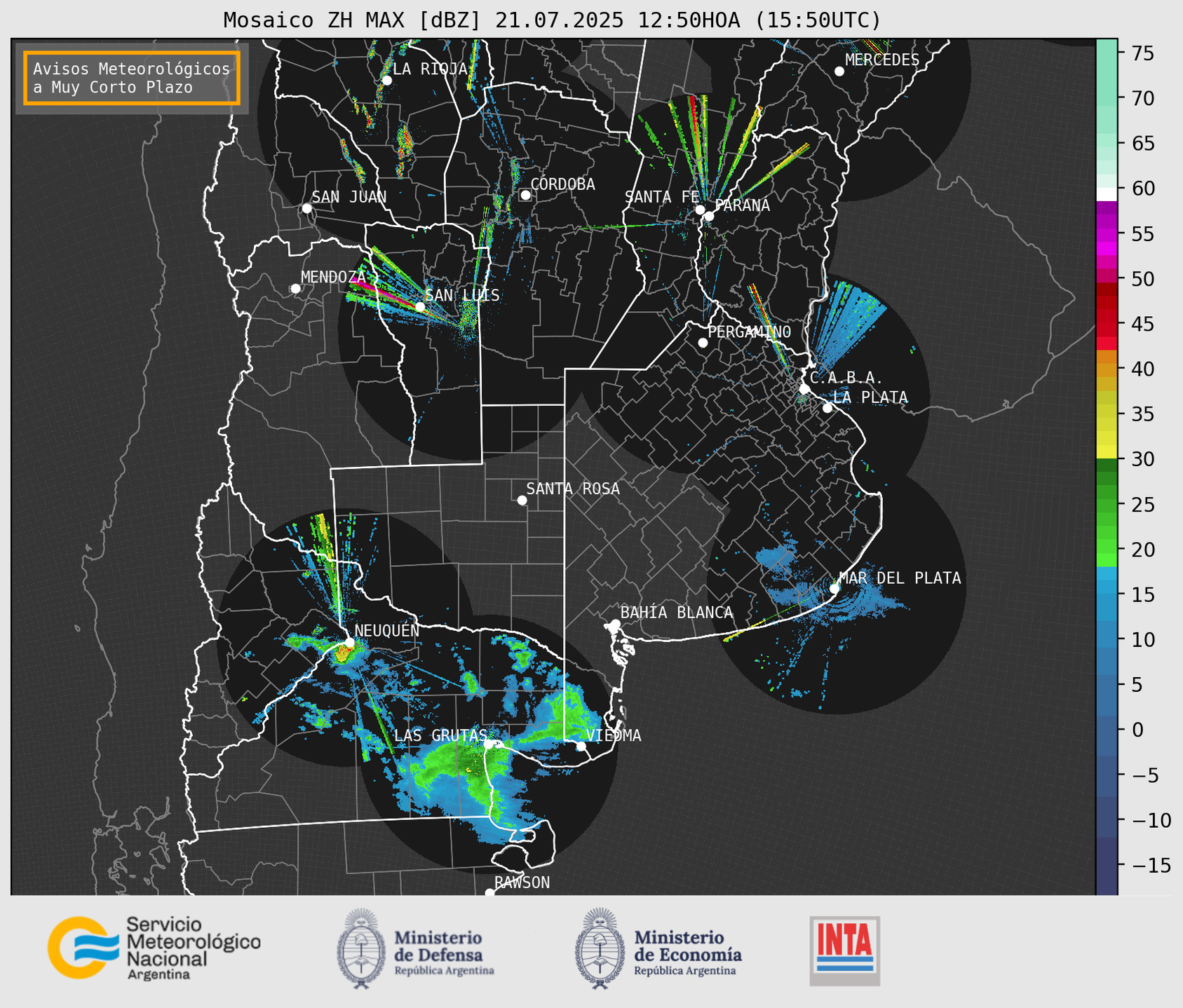
Task: Click the La Rioja city marker dot
Action: (x=386, y=81)
